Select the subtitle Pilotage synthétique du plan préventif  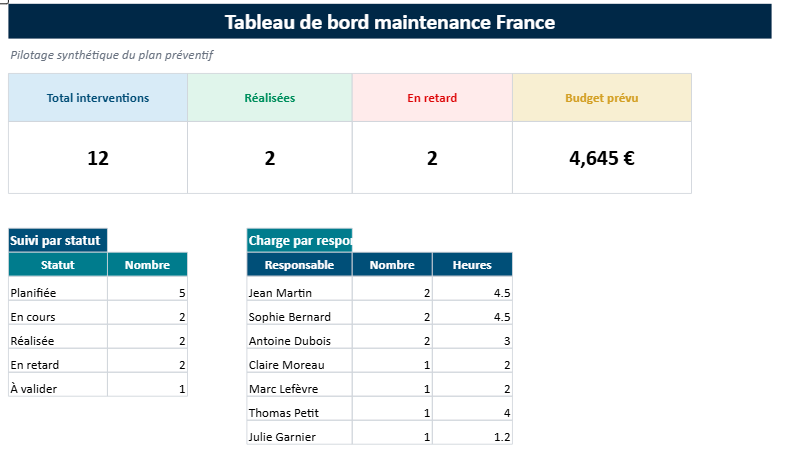(x=112, y=55)
